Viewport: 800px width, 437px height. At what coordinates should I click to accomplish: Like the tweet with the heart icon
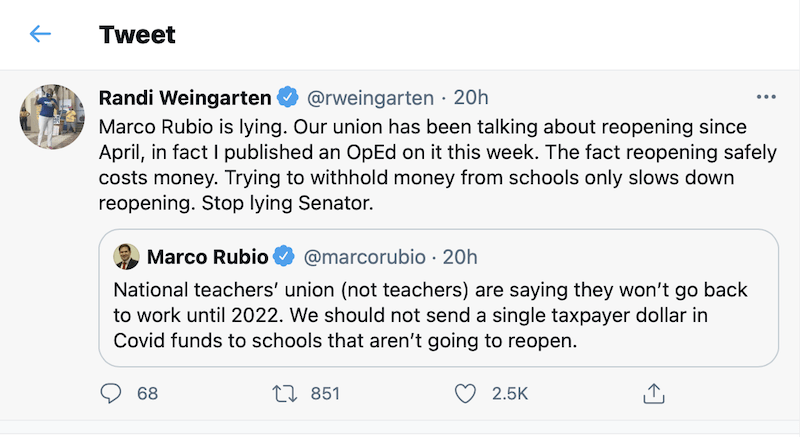[x=465, y=393]
